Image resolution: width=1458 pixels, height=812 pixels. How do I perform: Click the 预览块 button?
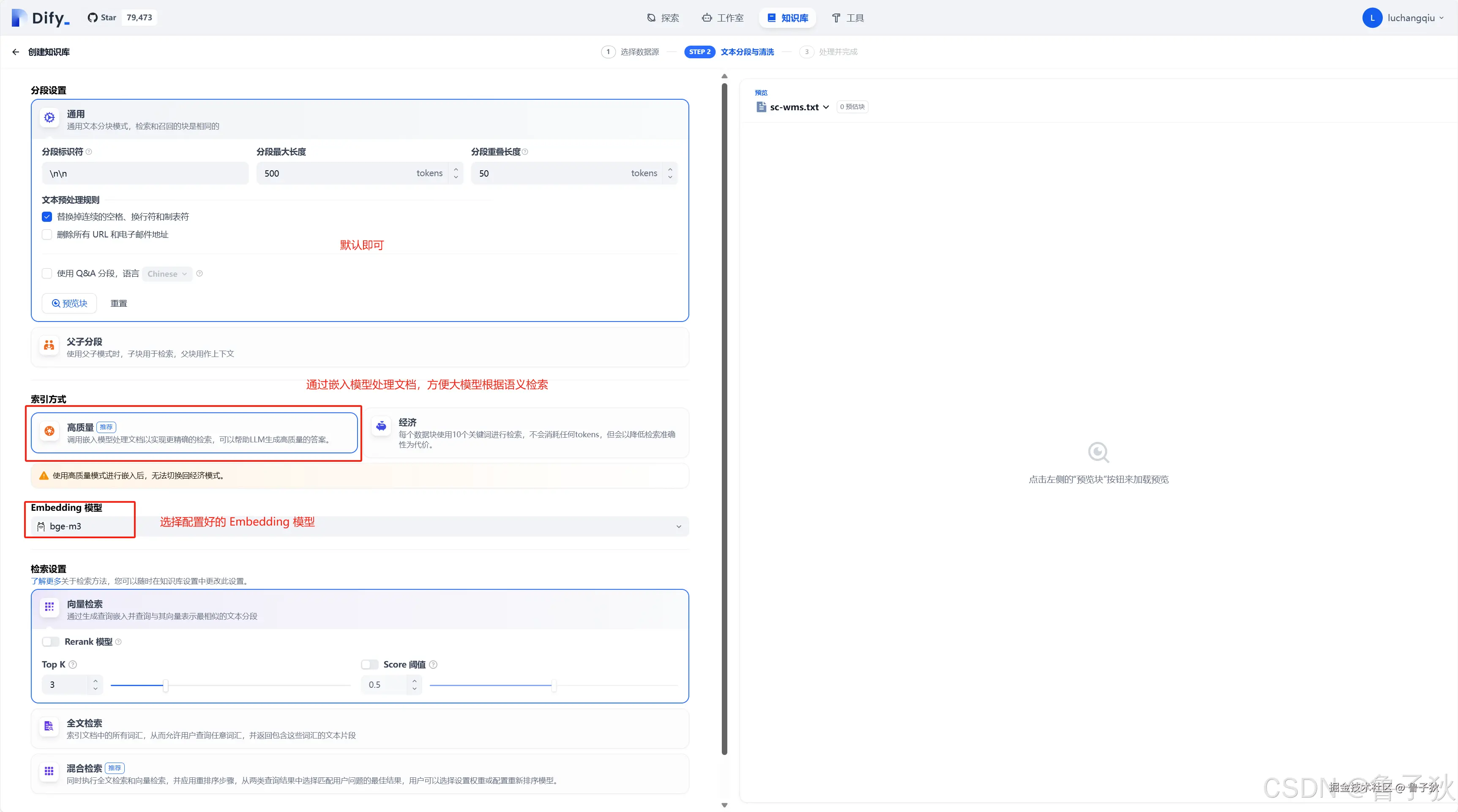[70, 303]
